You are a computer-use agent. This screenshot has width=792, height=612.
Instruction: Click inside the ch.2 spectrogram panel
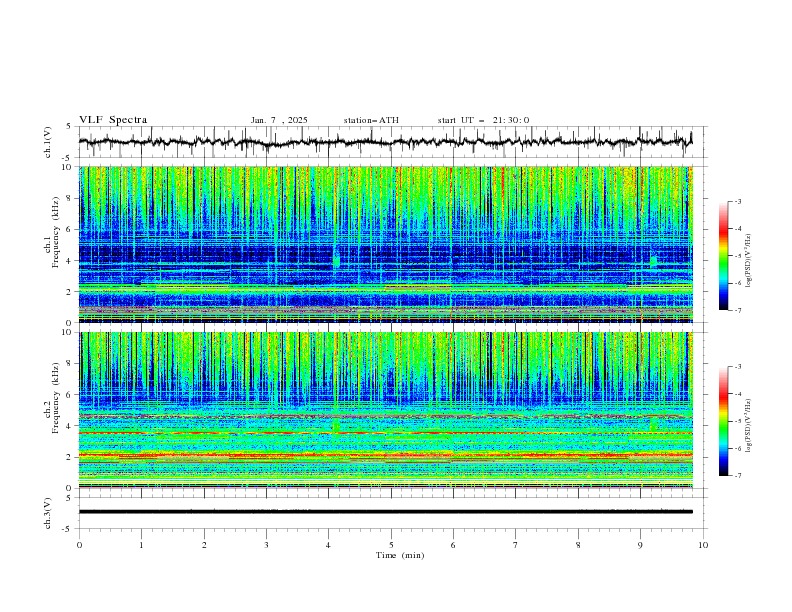click(386, 410)
